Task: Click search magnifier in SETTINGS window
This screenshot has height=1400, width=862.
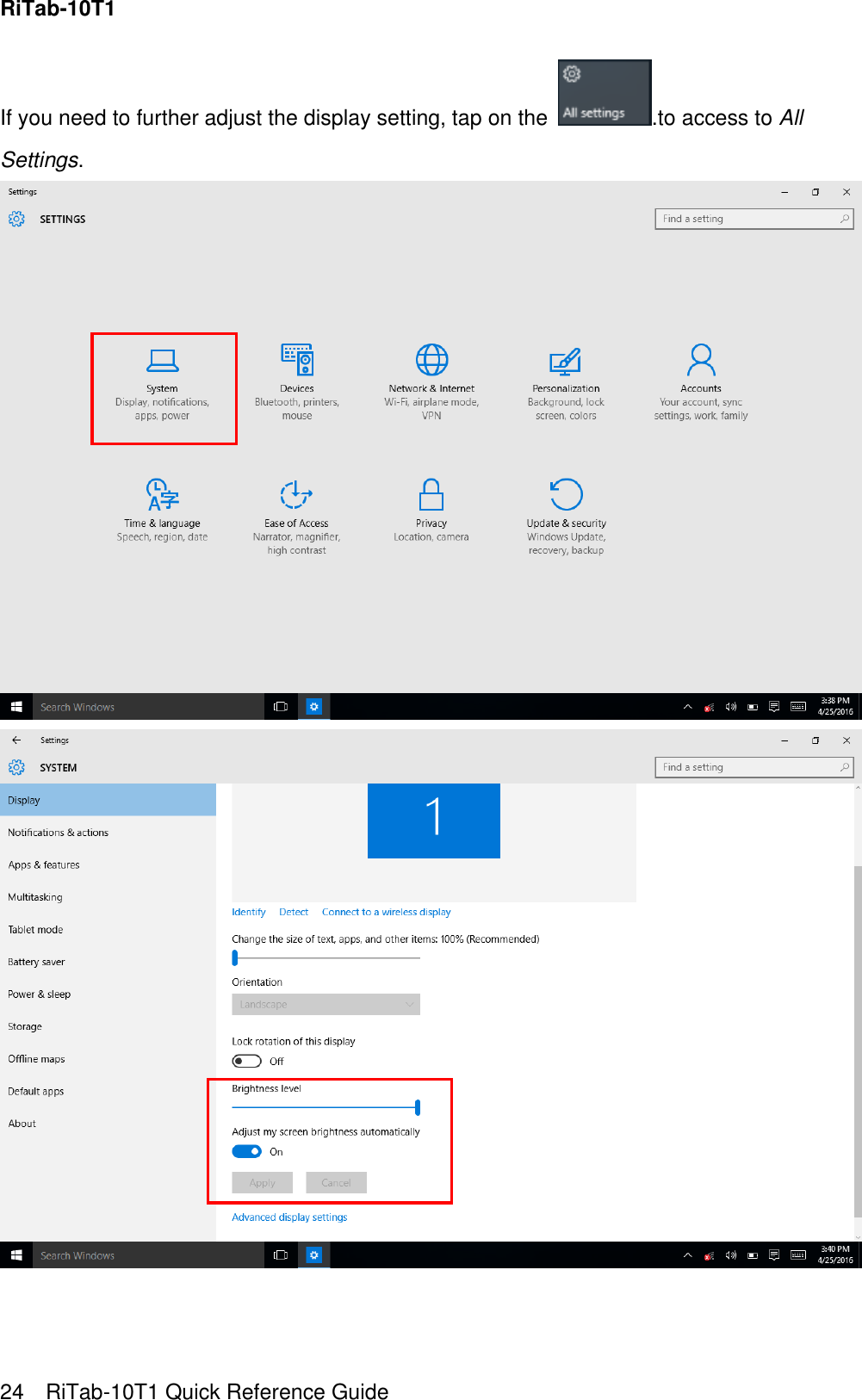Action: pos(845,219)
